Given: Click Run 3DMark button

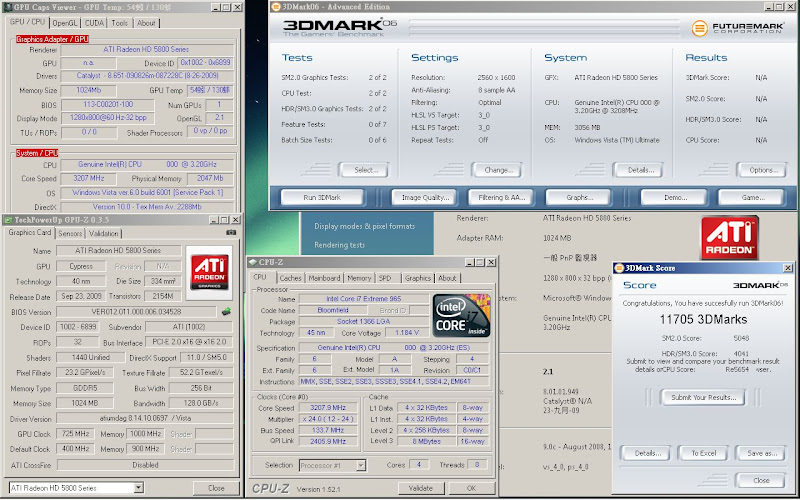Looking at the screenshot, I should click(x=322, y=197).
